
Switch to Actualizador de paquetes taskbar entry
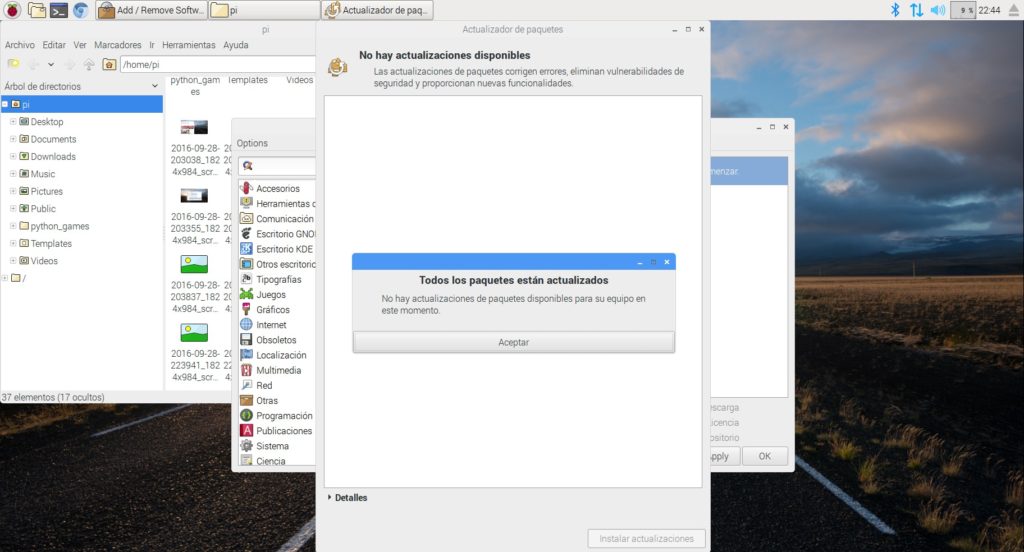(x=377, y=10)
